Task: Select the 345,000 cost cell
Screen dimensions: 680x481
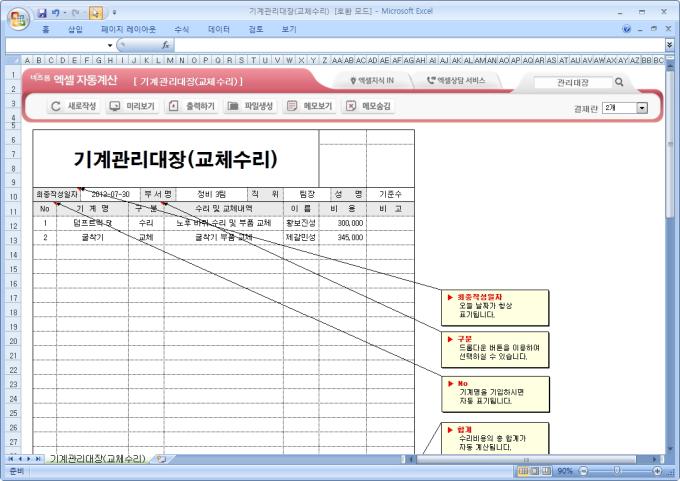Action: point(343,237)
